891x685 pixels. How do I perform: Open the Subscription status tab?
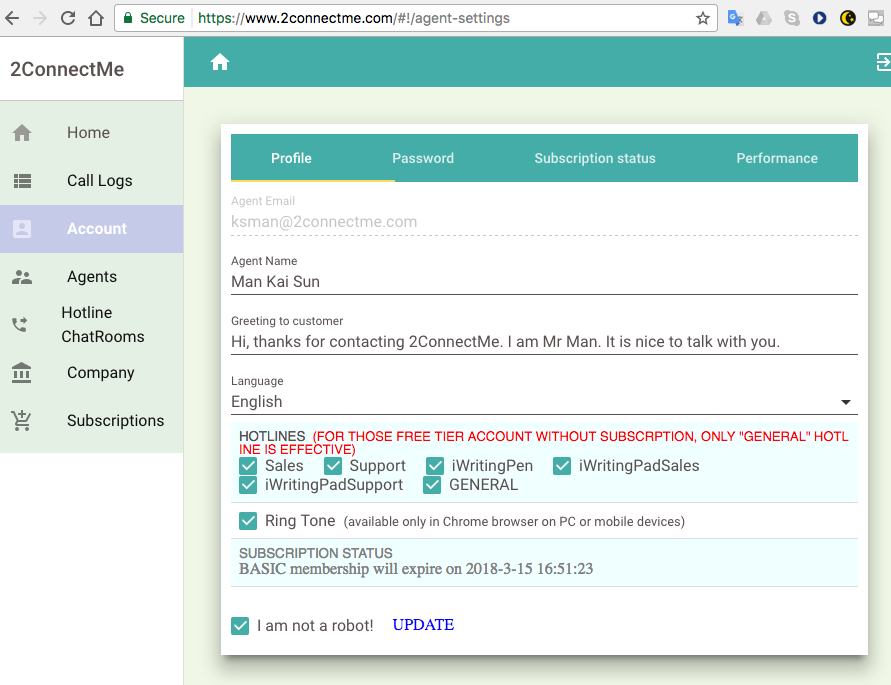(x=595, y=158)
